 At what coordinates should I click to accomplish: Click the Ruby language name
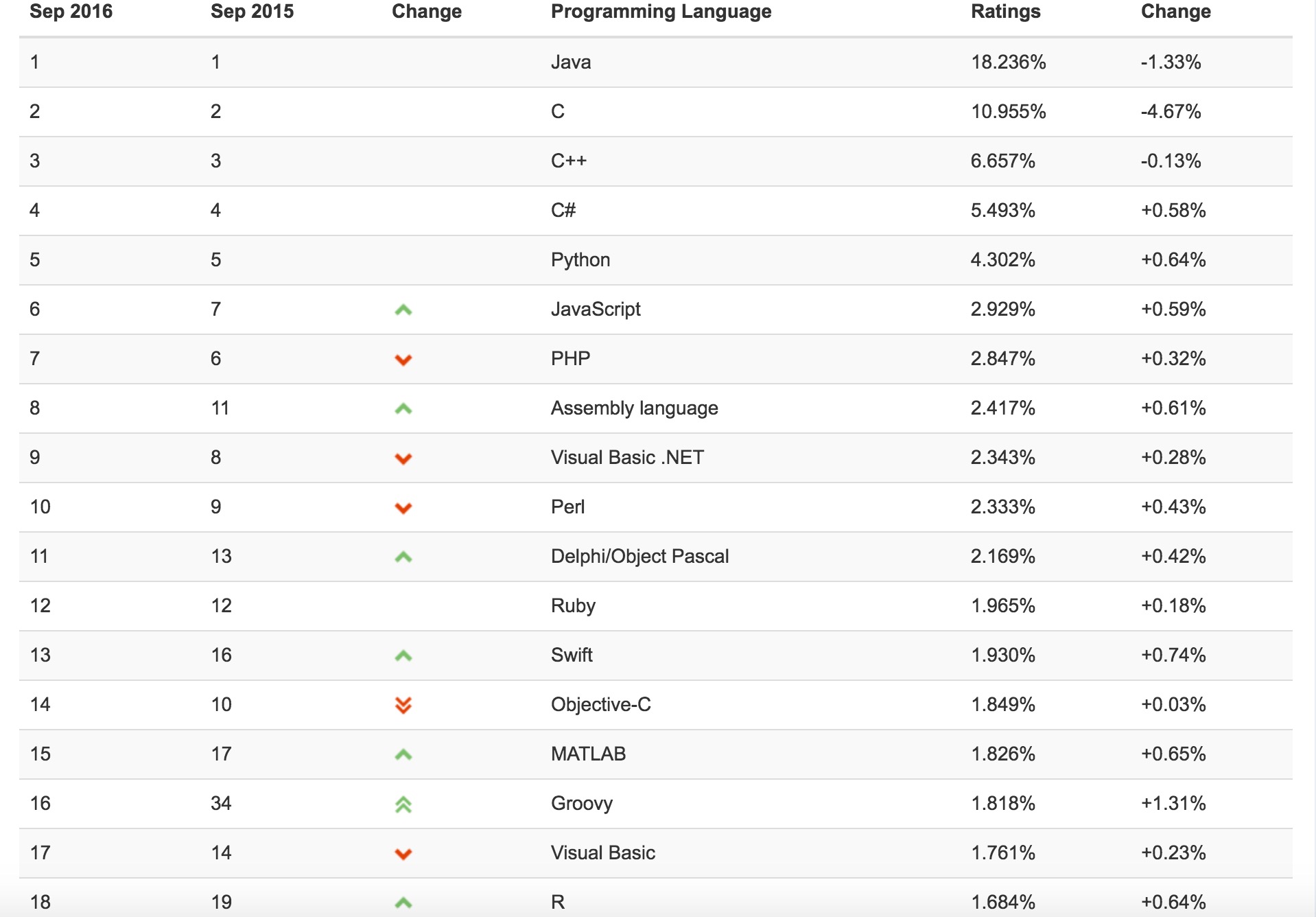[573, 606]
